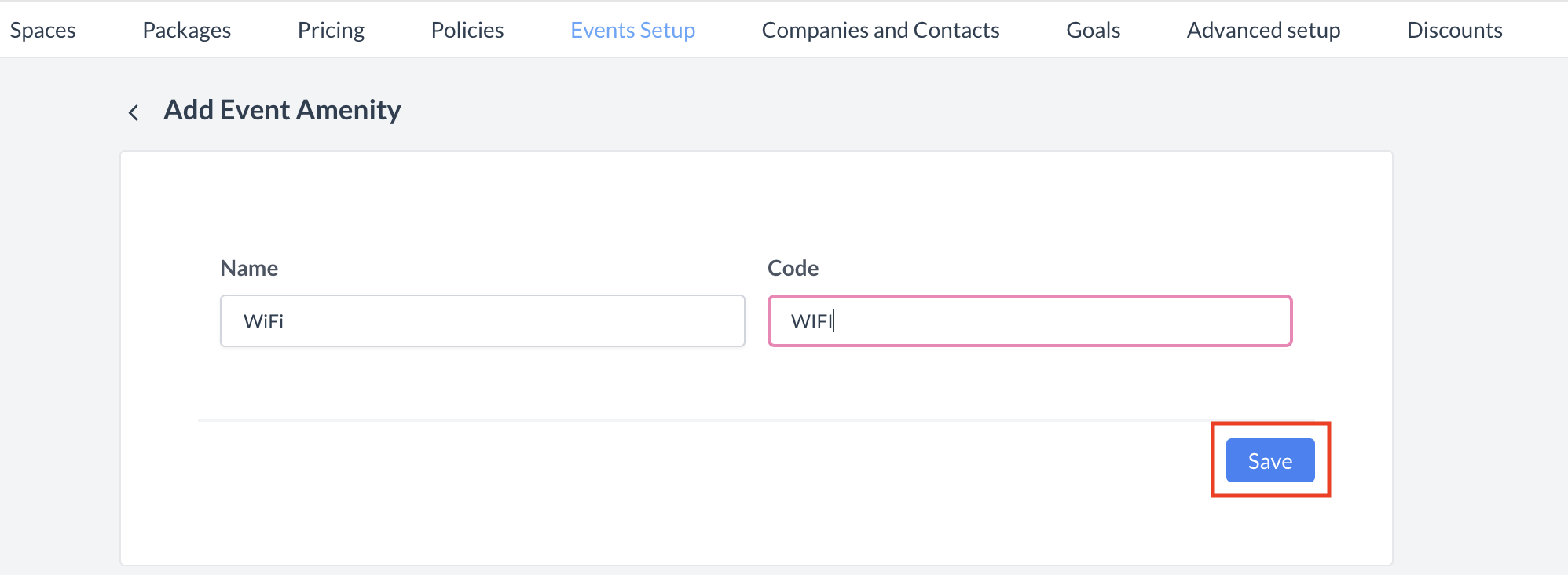Open Companies and Contacts
Screen dimensions: 1568x575
(x=880, y=30)
